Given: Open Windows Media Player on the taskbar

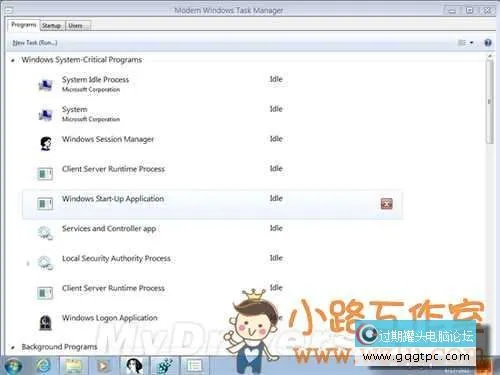Looking at the screenshot, I should point(103,366).
